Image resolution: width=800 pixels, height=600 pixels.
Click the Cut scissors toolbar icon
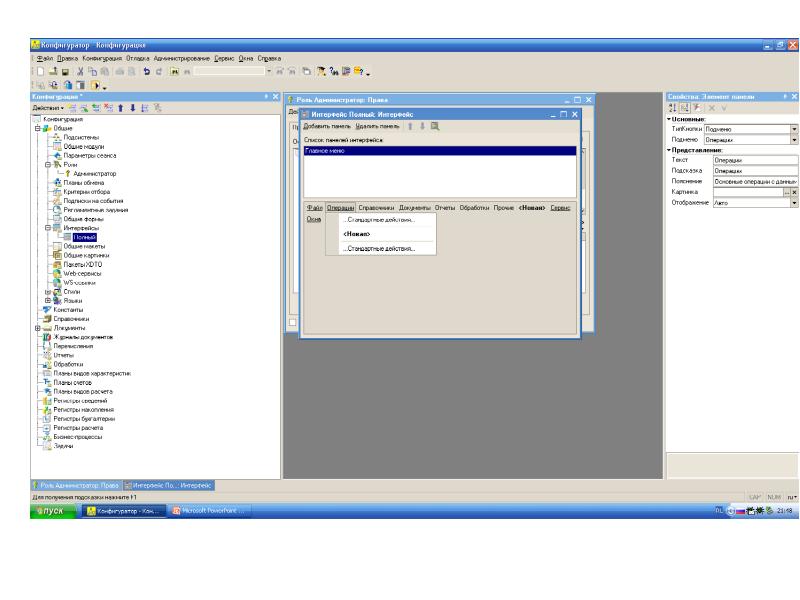[81, 72]
